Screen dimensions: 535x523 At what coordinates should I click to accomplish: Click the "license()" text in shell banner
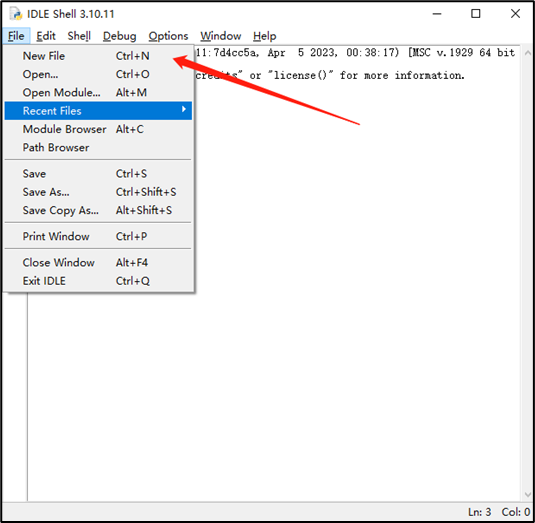300,75
